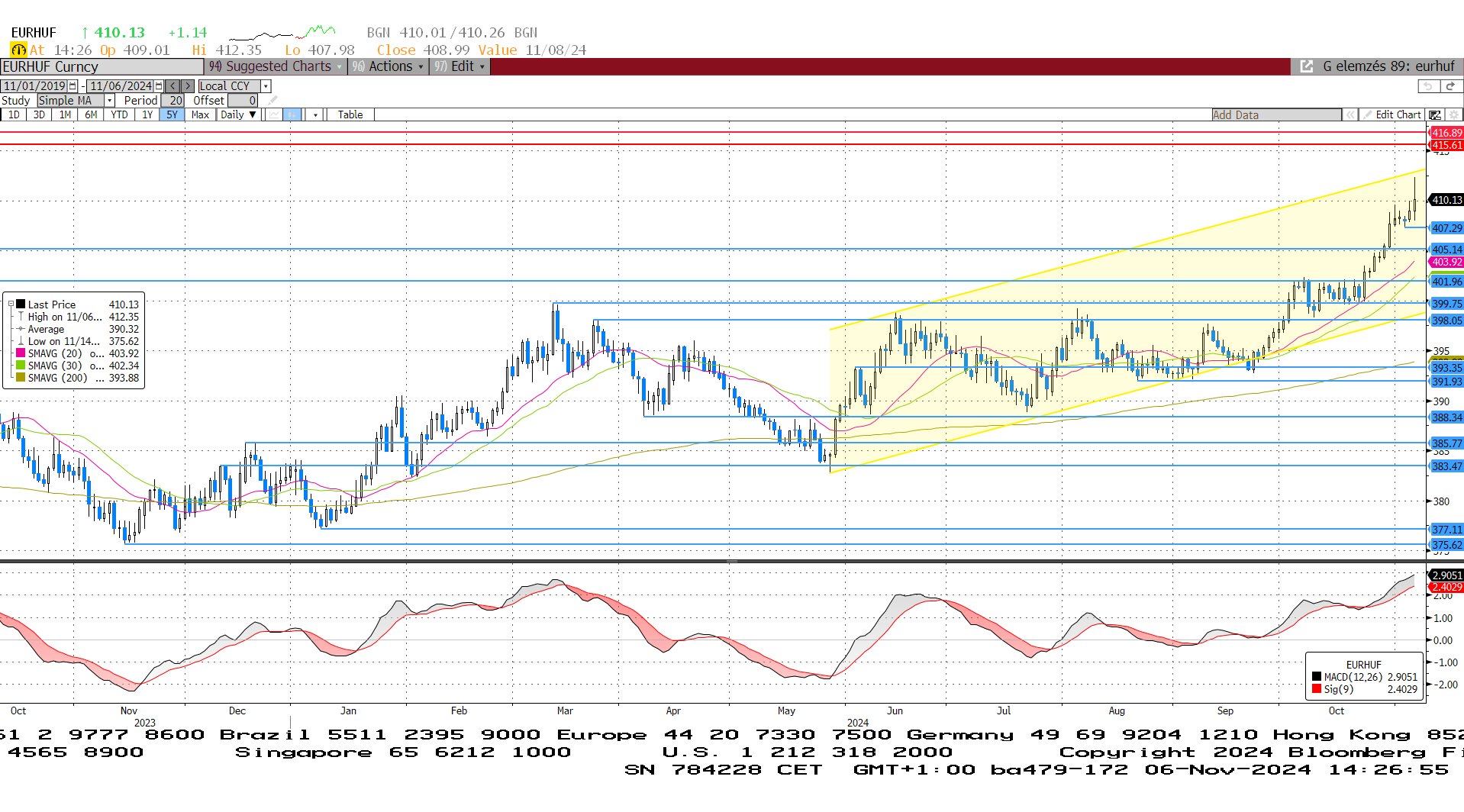The width and height of the screenshot is (1464, 812).
Task: Click MACD 2.9051 value label
Action: pos(1446,575)
